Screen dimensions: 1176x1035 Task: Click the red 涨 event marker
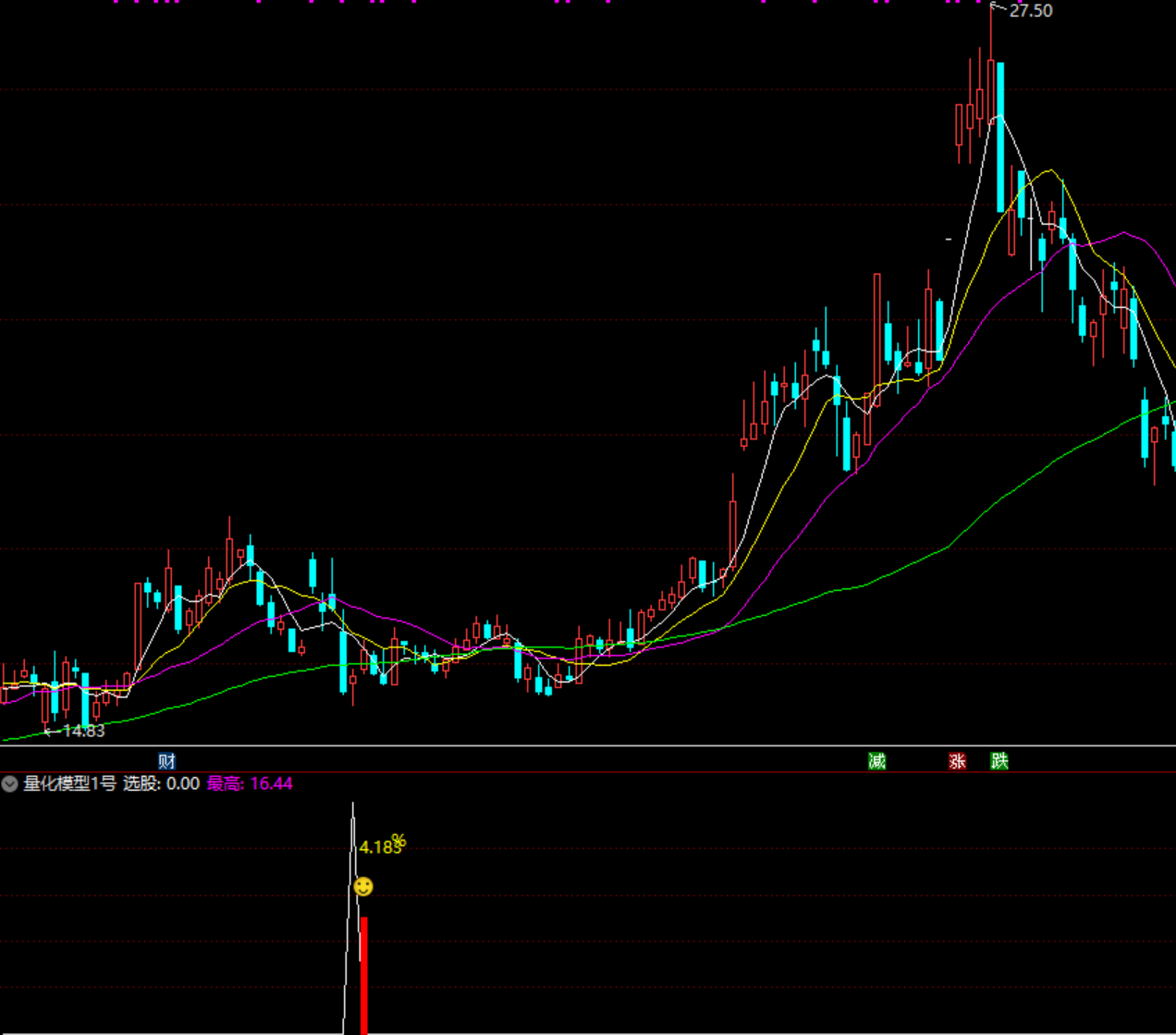pos(957,761)
